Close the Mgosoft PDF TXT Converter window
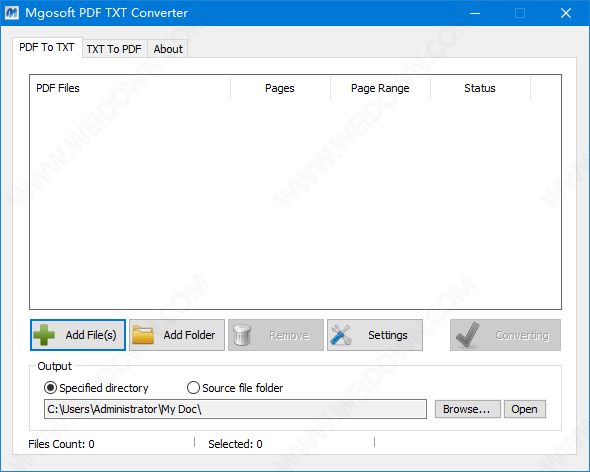This screenshot has height=472, width=590. (566, 13)
